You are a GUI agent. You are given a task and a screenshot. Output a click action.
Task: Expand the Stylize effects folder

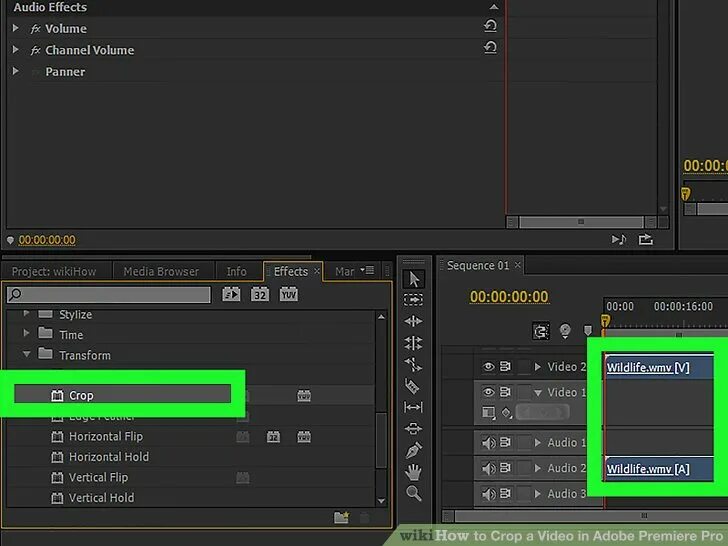pos(26,313)
